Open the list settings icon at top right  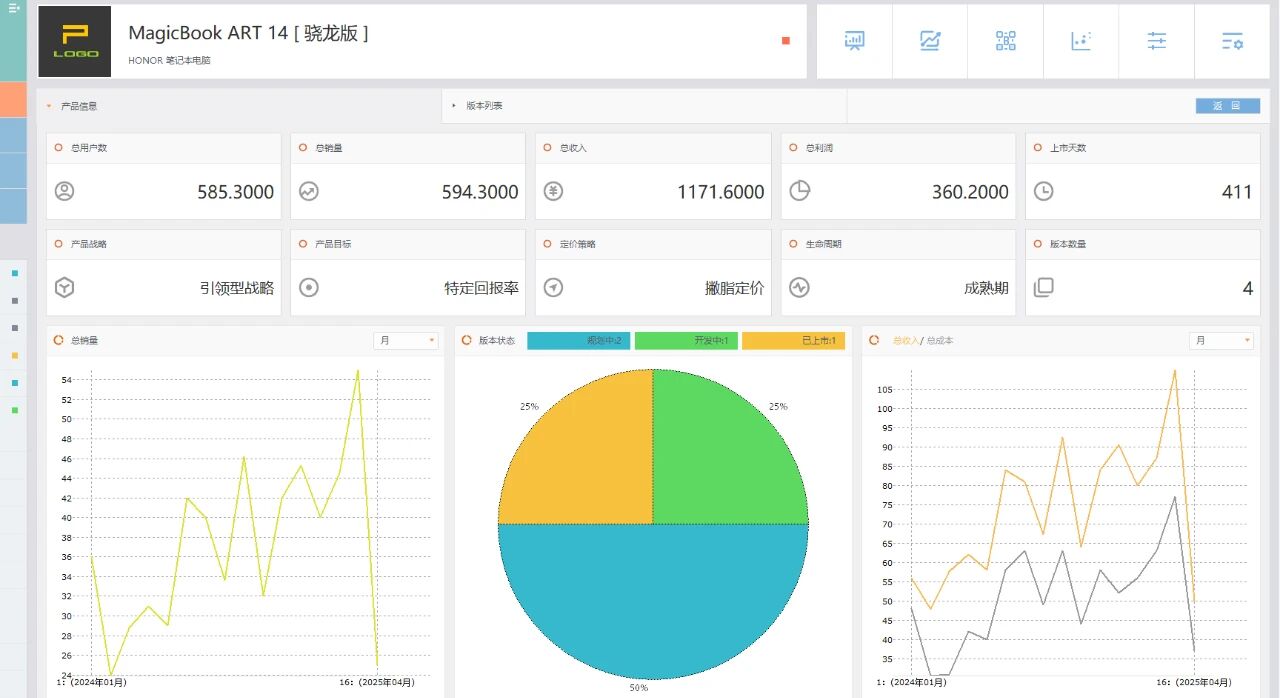tap(1232, 41)
